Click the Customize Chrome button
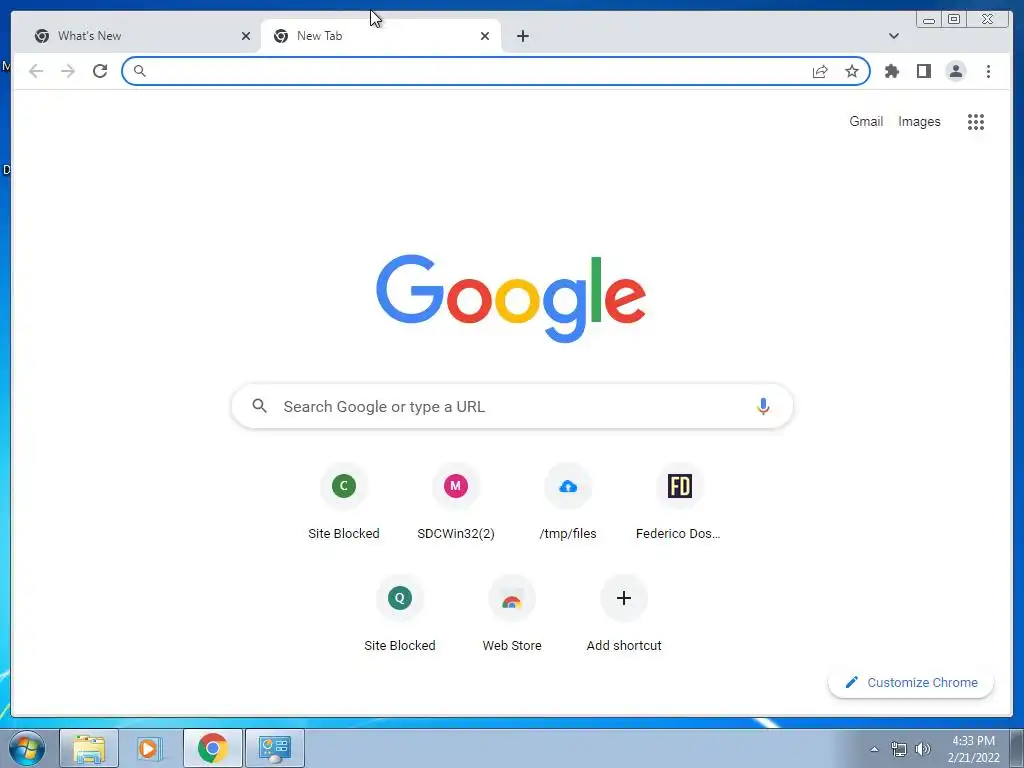This screenshot has height=768, width=1024. (911, 682)
